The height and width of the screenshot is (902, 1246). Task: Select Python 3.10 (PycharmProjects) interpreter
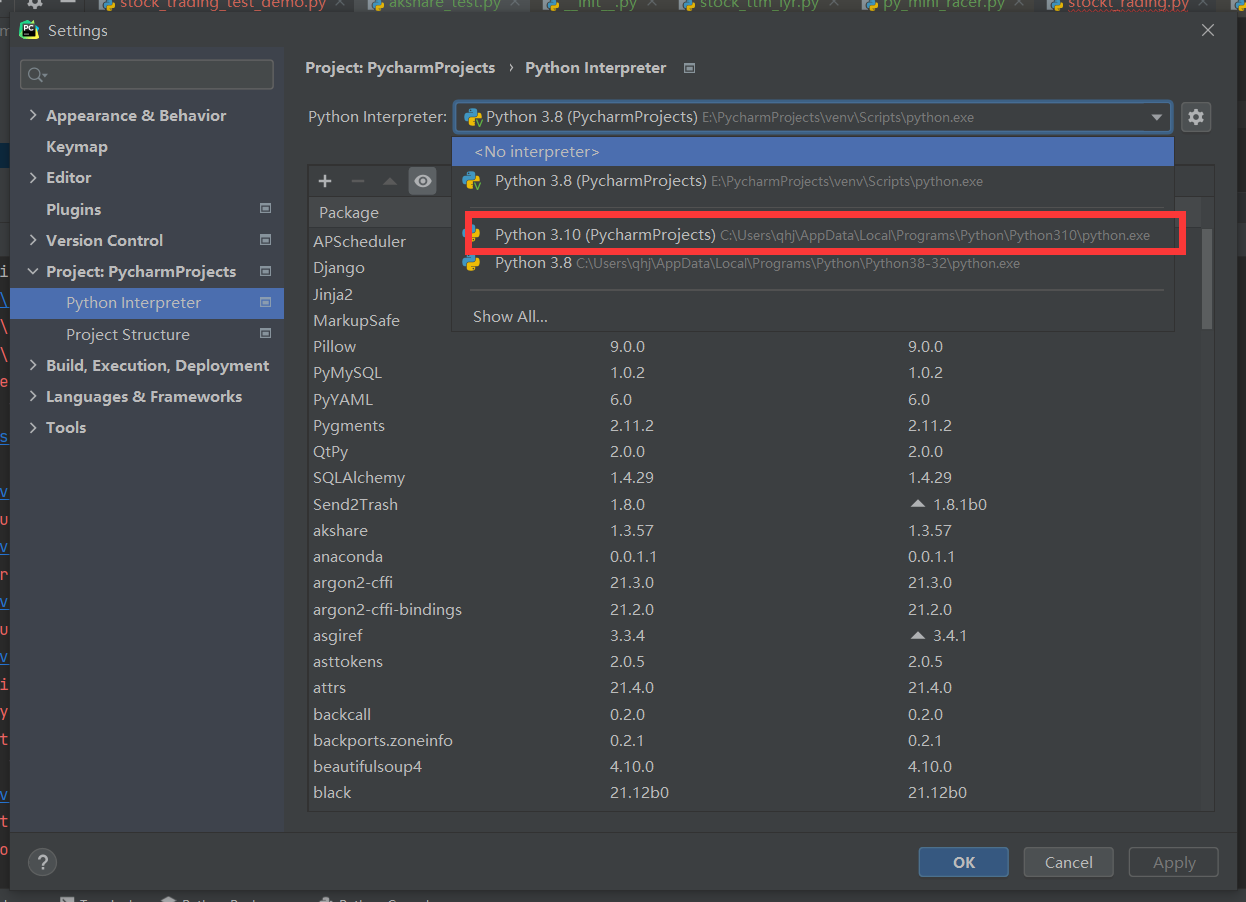812,235
